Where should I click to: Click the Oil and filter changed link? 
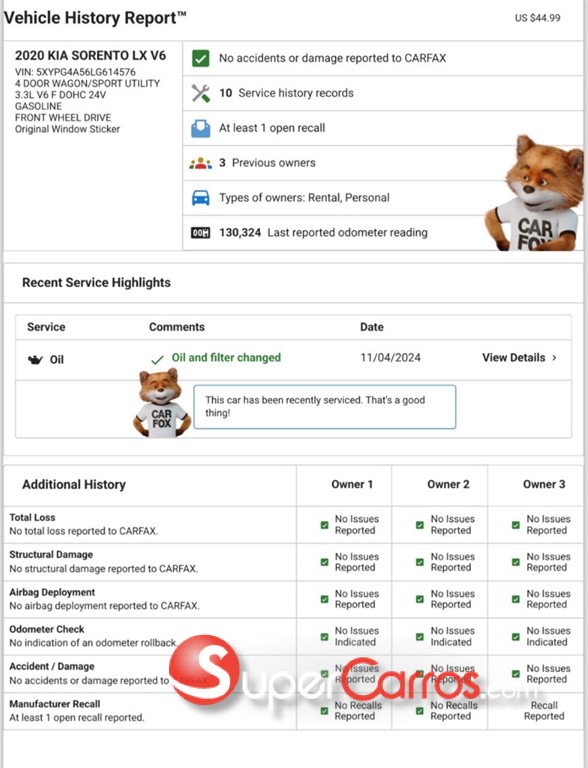click(226, 358)
